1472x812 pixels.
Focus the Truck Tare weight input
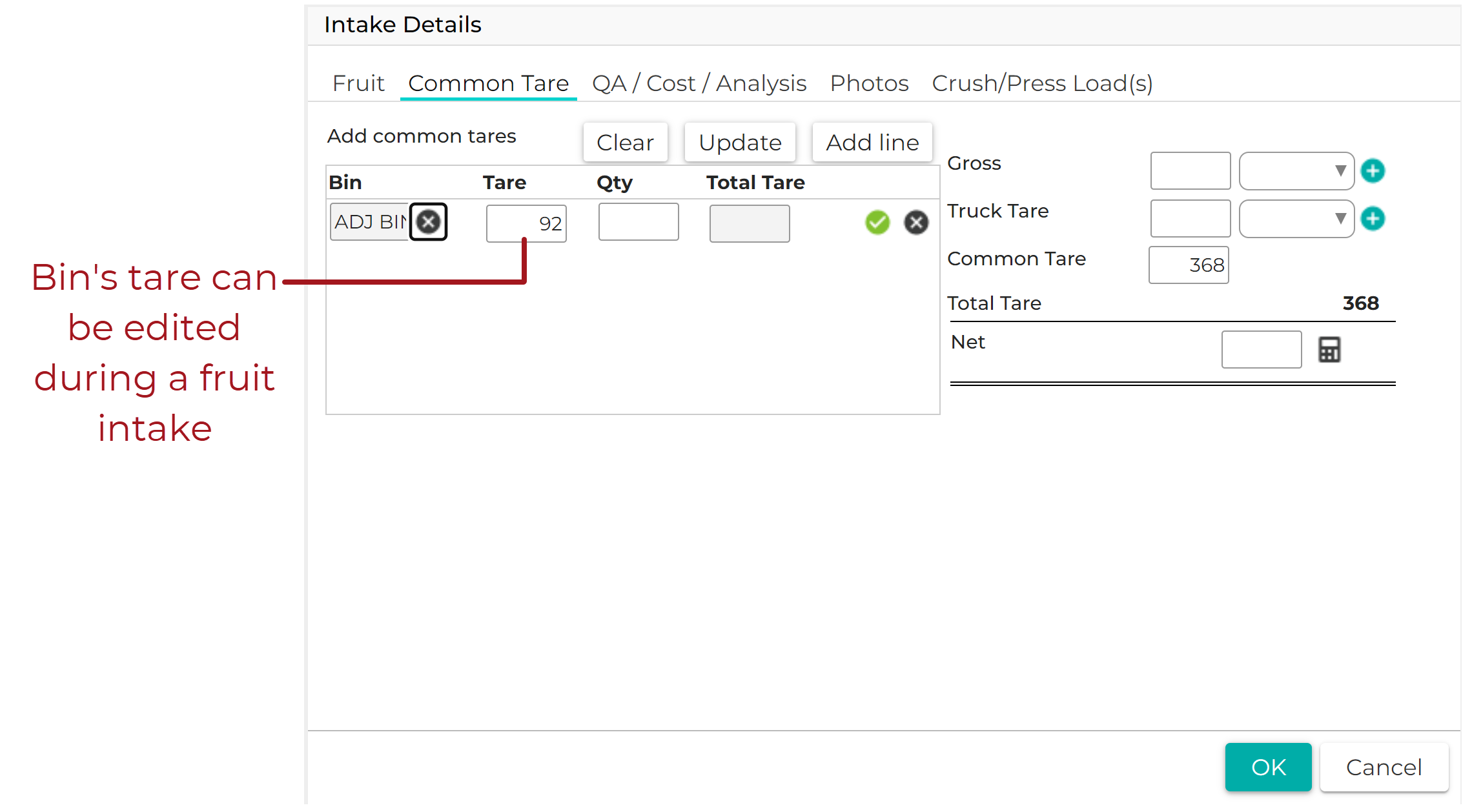(1191, 219)
